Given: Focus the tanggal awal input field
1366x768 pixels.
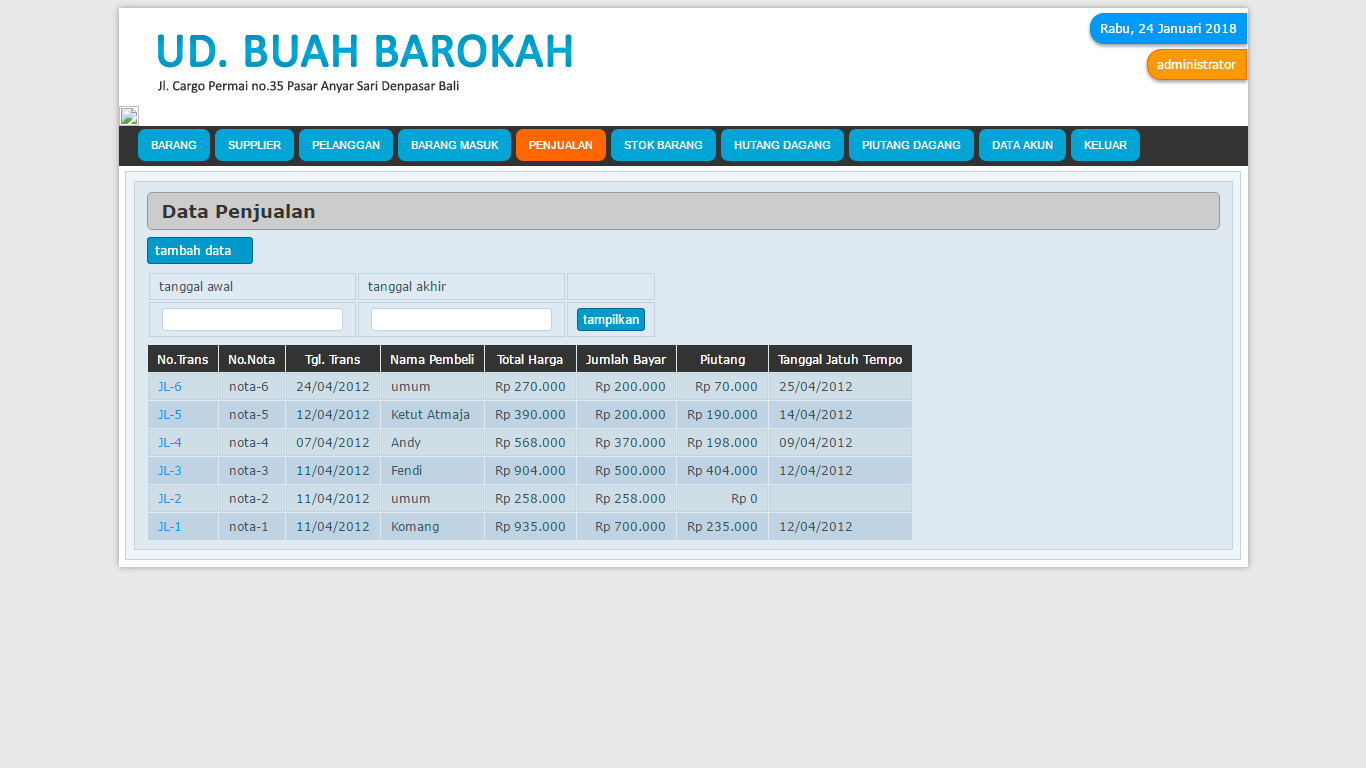Looking at the screenshot, I should pyautogui.click(x=252, y=319).
